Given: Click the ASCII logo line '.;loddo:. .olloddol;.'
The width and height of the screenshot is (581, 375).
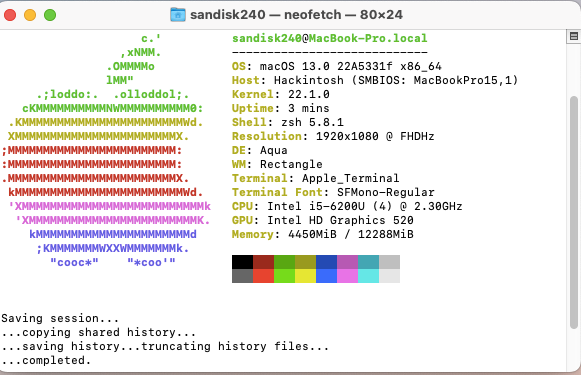Looking at the screenshot, I should pos(113,94).
